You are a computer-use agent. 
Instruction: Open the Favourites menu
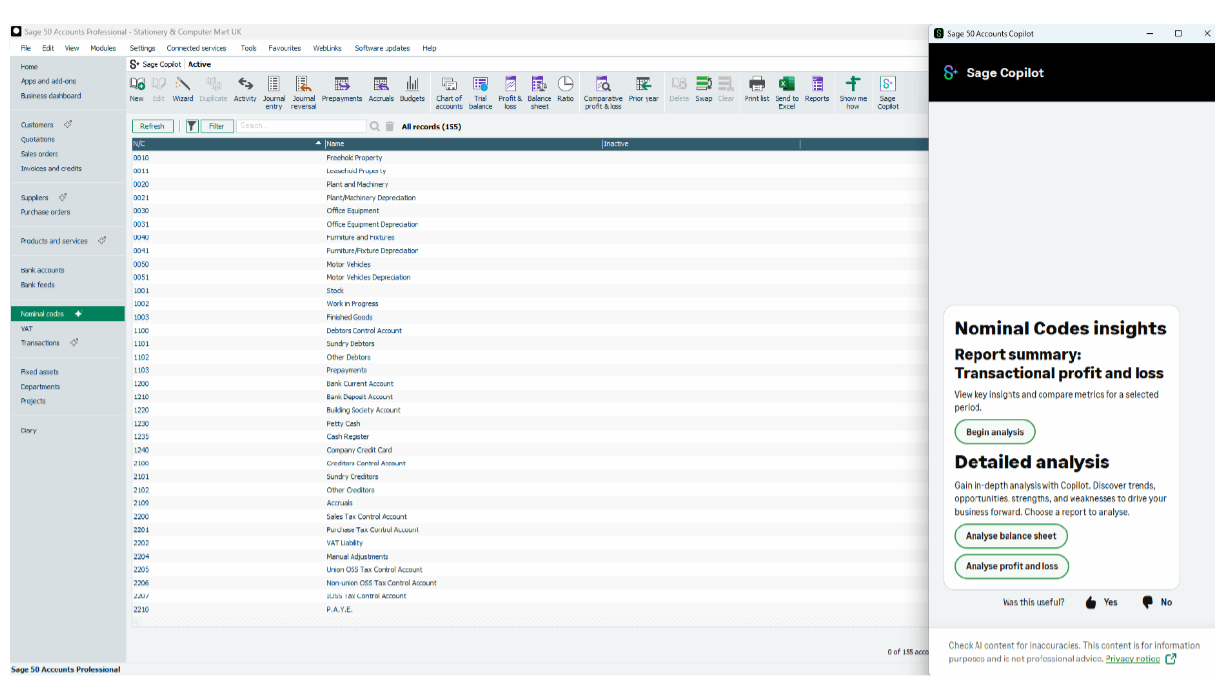point(285,48)
